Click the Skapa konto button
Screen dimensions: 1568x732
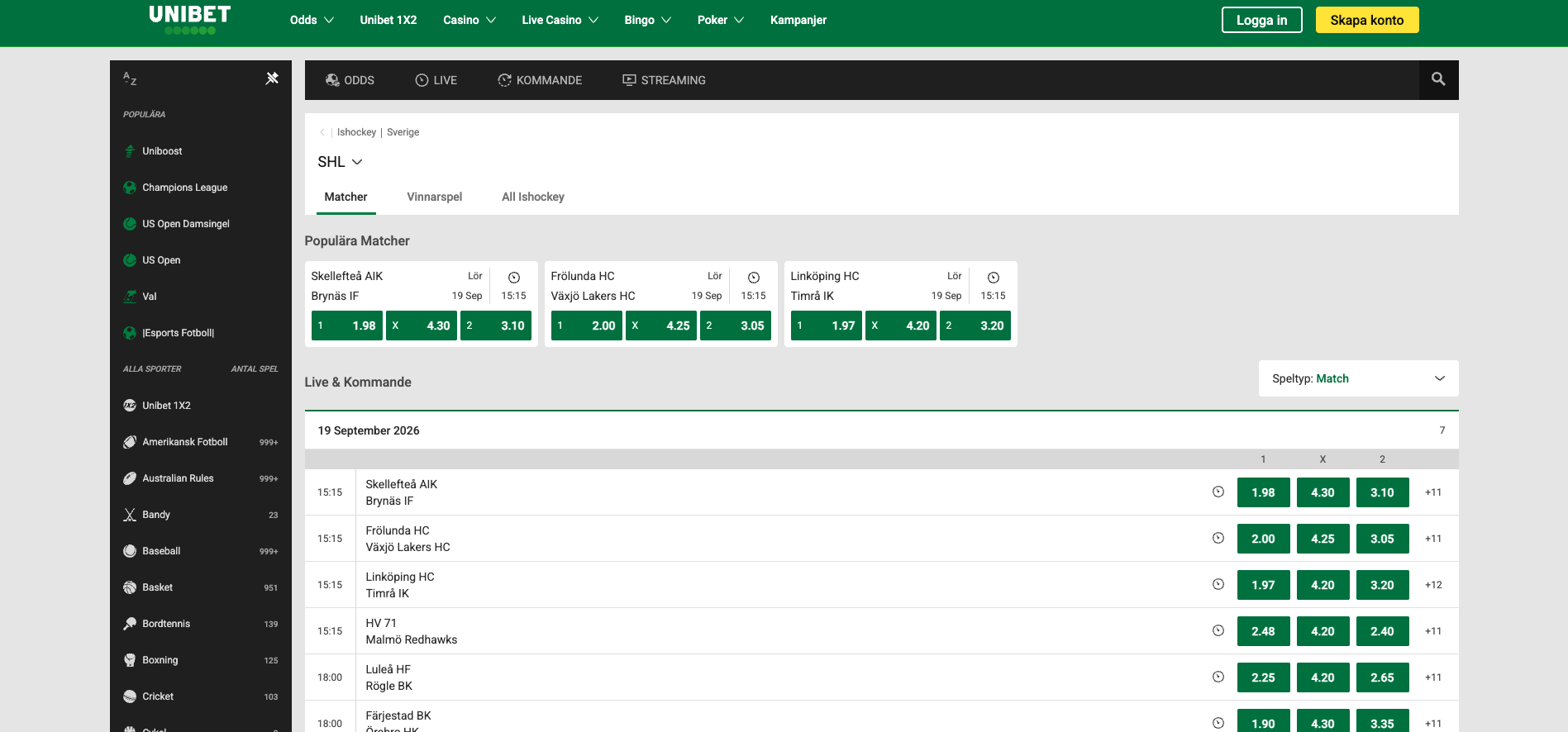[1367, 20]
